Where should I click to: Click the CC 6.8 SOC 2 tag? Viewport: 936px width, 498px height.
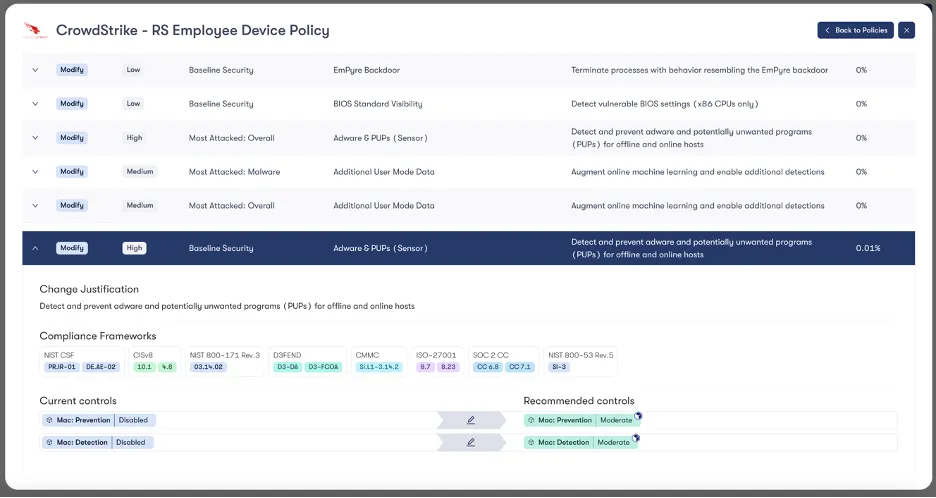(488, 367)
